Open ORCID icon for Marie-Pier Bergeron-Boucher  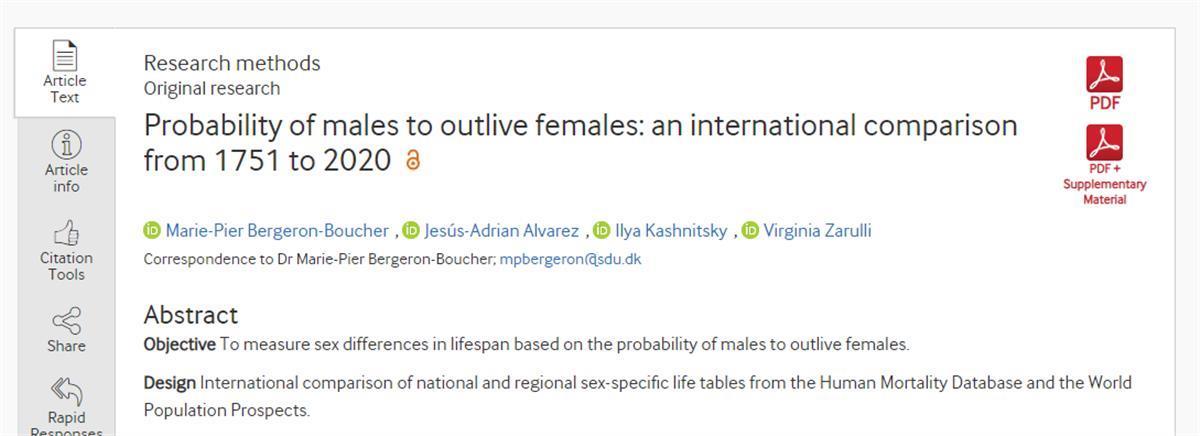click(152, 231)
